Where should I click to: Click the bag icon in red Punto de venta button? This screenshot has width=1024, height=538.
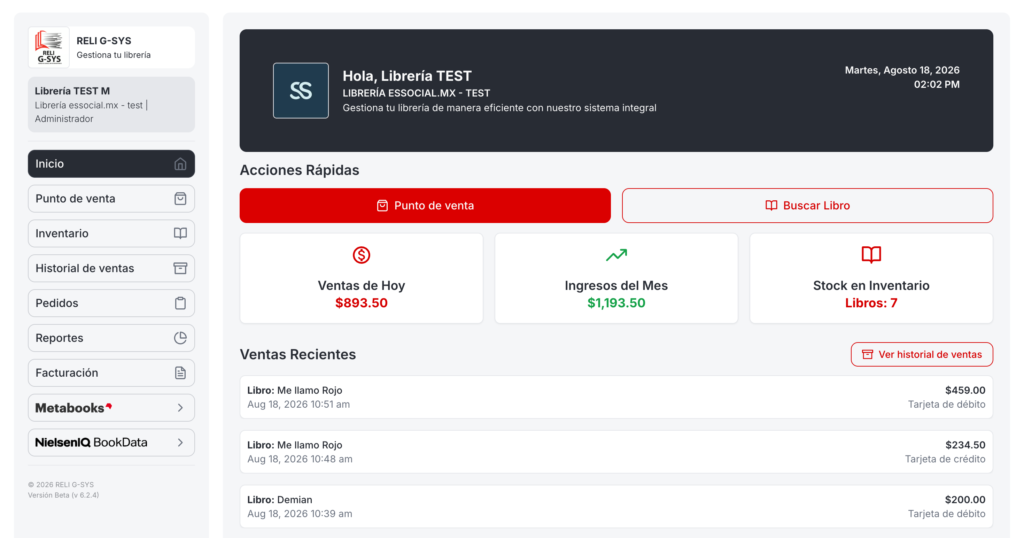pos(382,206)
